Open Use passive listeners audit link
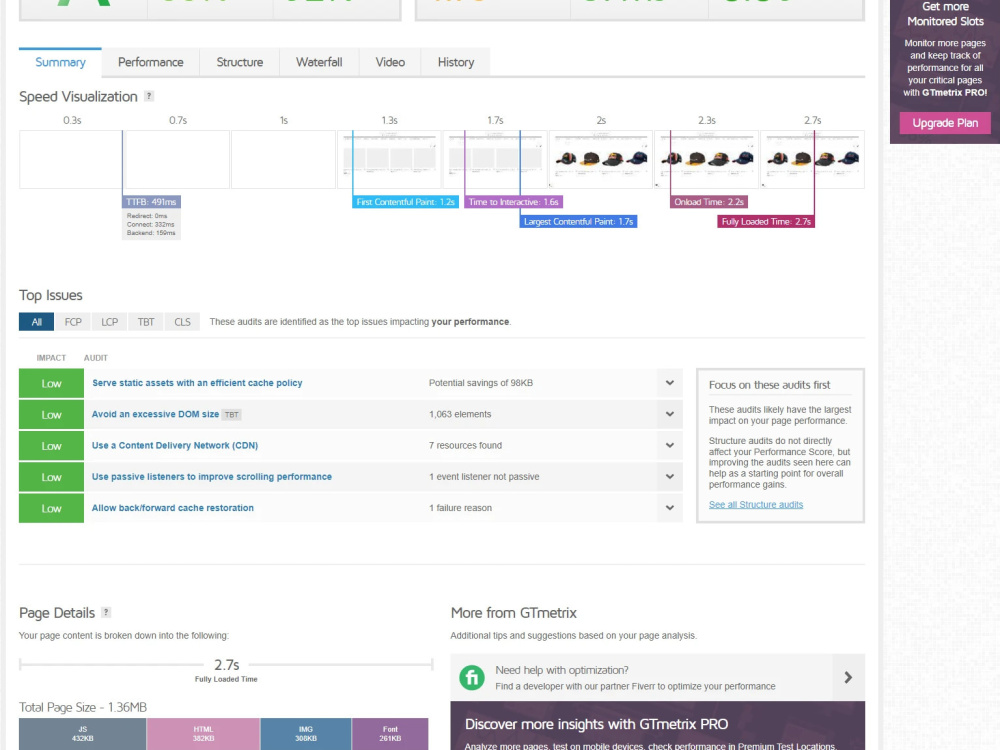This screenshot has width=1000, height=750. [212, 477]
